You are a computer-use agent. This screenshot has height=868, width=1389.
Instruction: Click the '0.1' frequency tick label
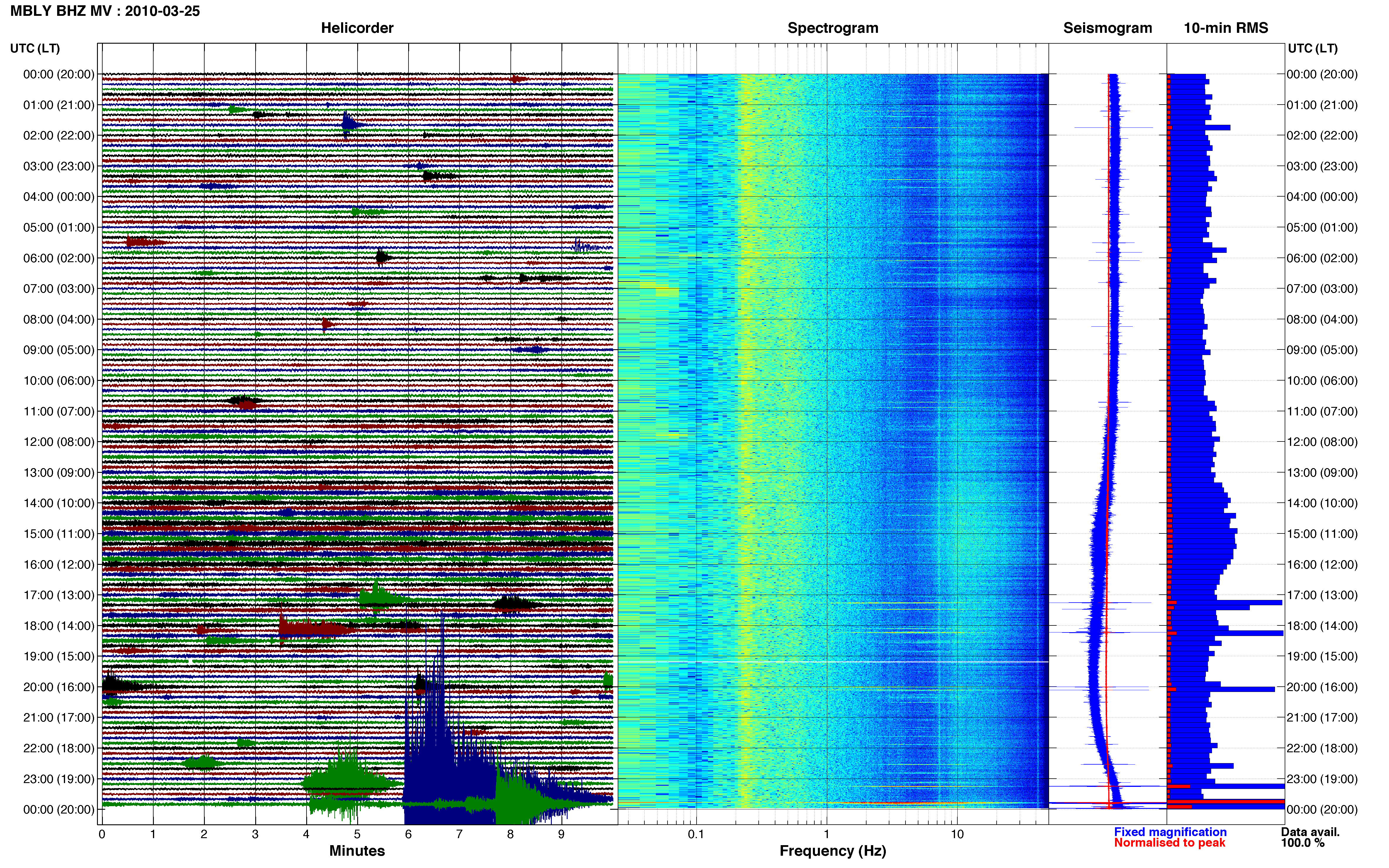696,834
